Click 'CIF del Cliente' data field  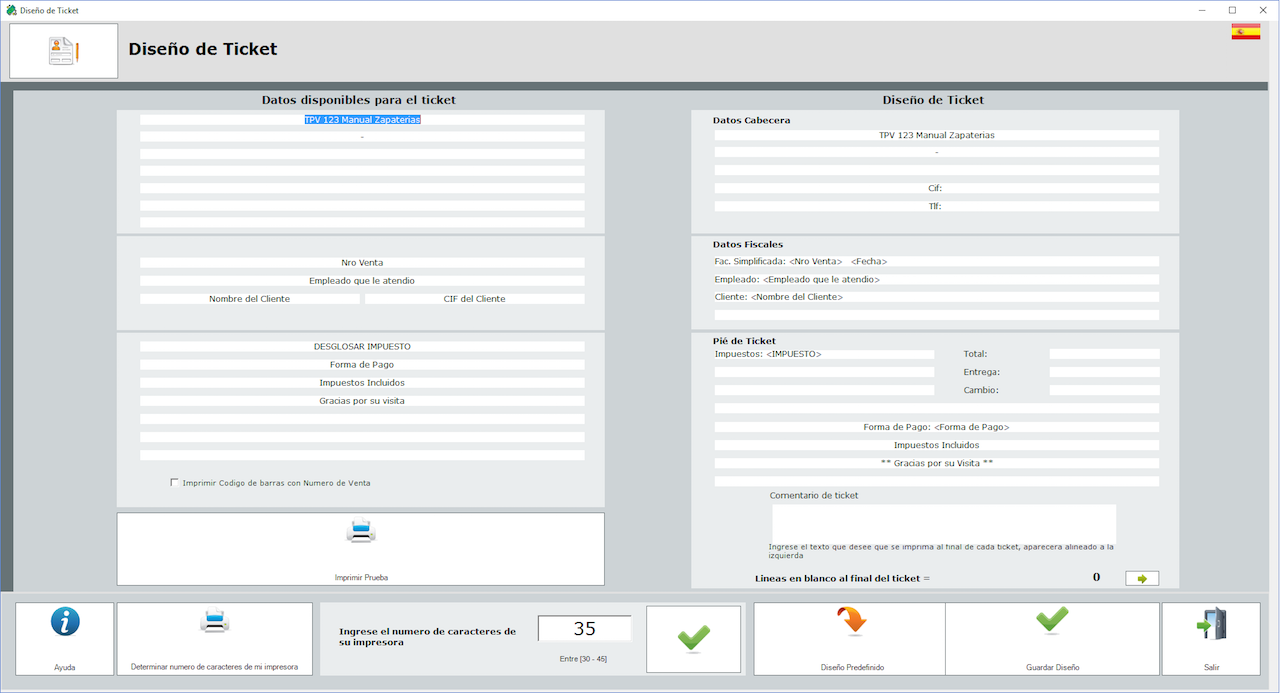tap(474, 299)
